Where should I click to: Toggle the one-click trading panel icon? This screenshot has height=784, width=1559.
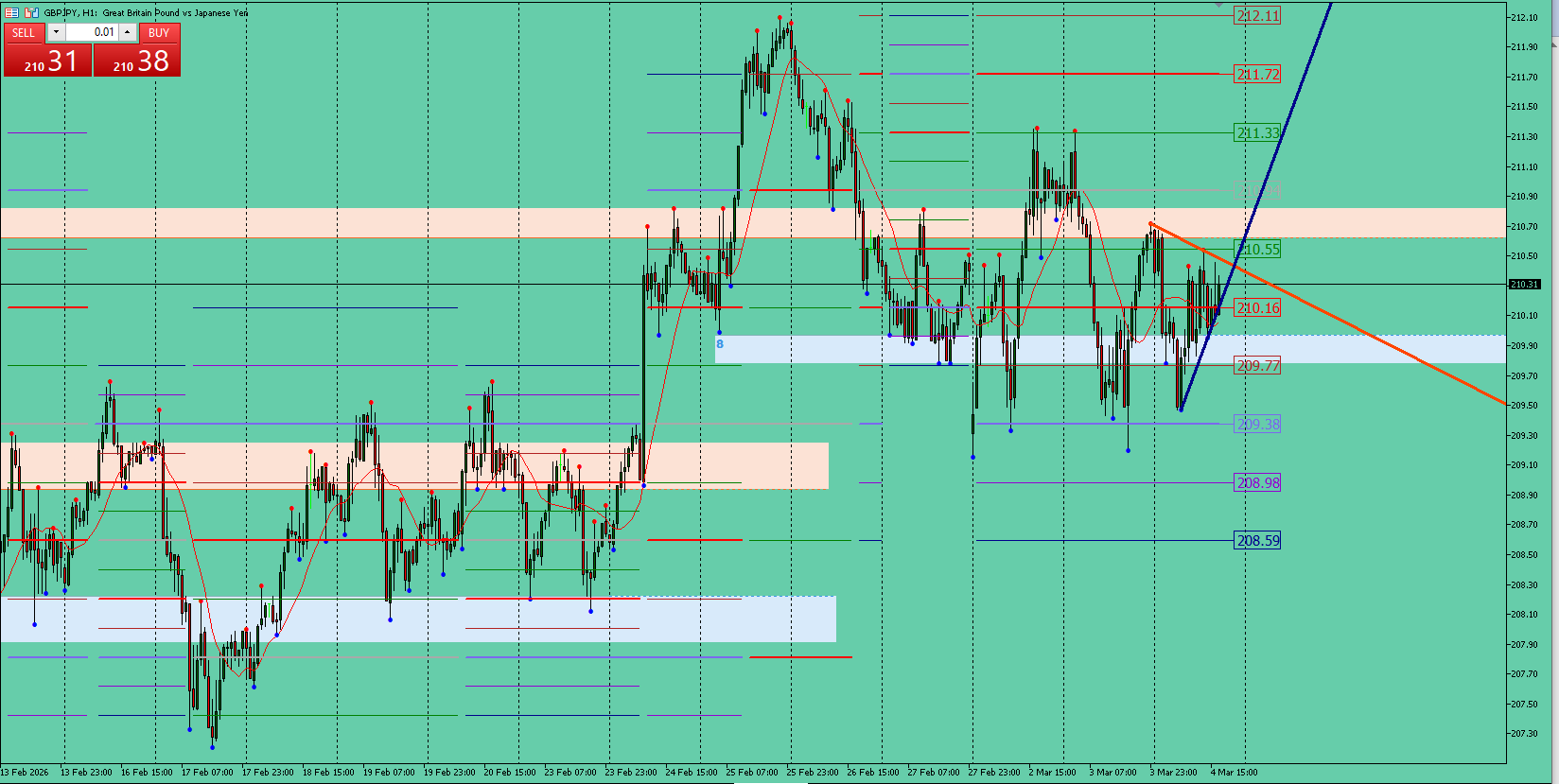coord(12,12)
